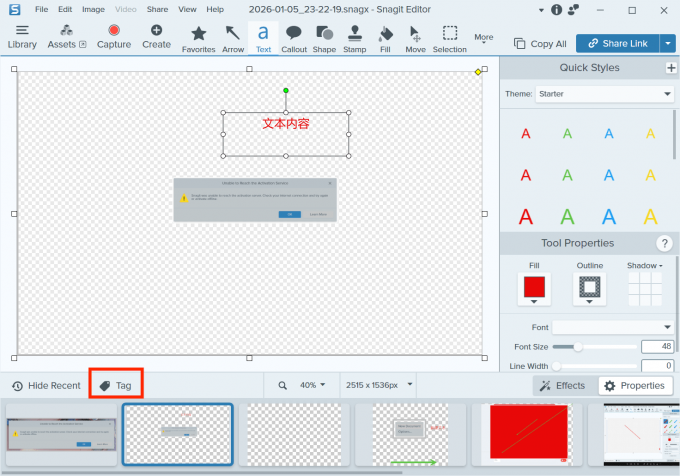Viewport: 680px width, 476px height.
Task: Open the Favorites star tool
Action: [198, 38]
